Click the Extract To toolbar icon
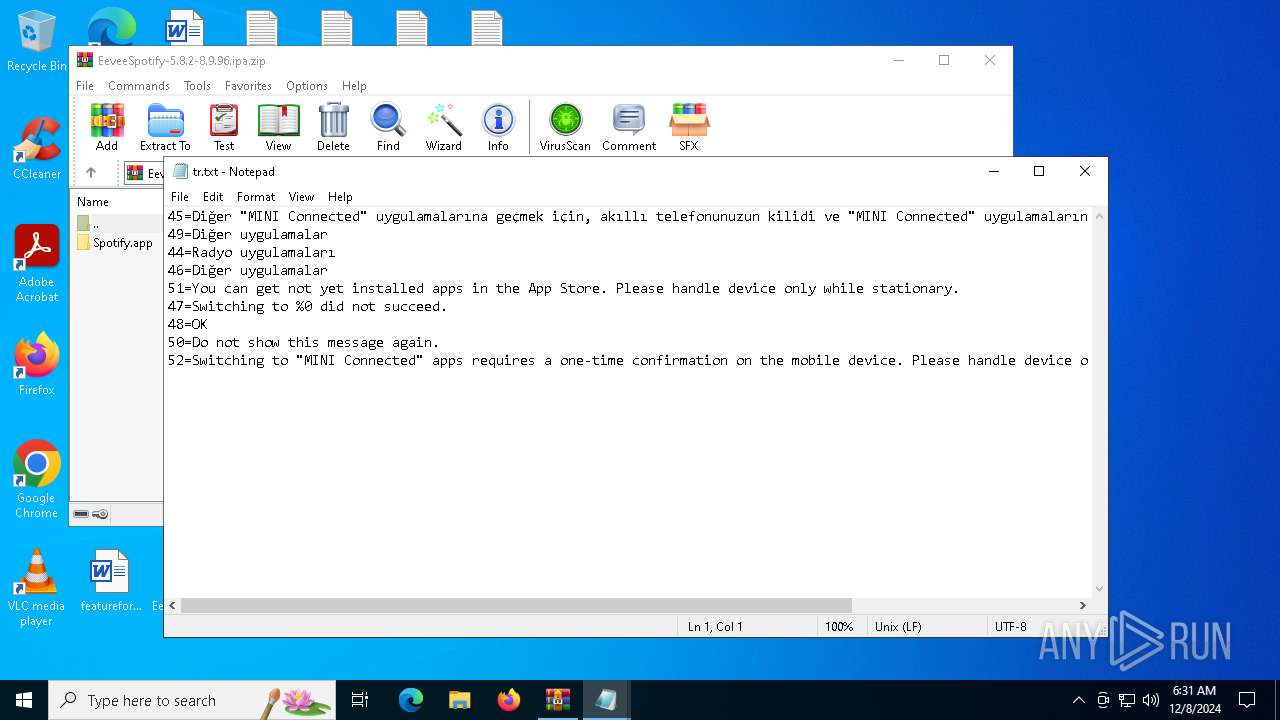The height and width of the screenshot is (720, 1280). click(165, 127)
